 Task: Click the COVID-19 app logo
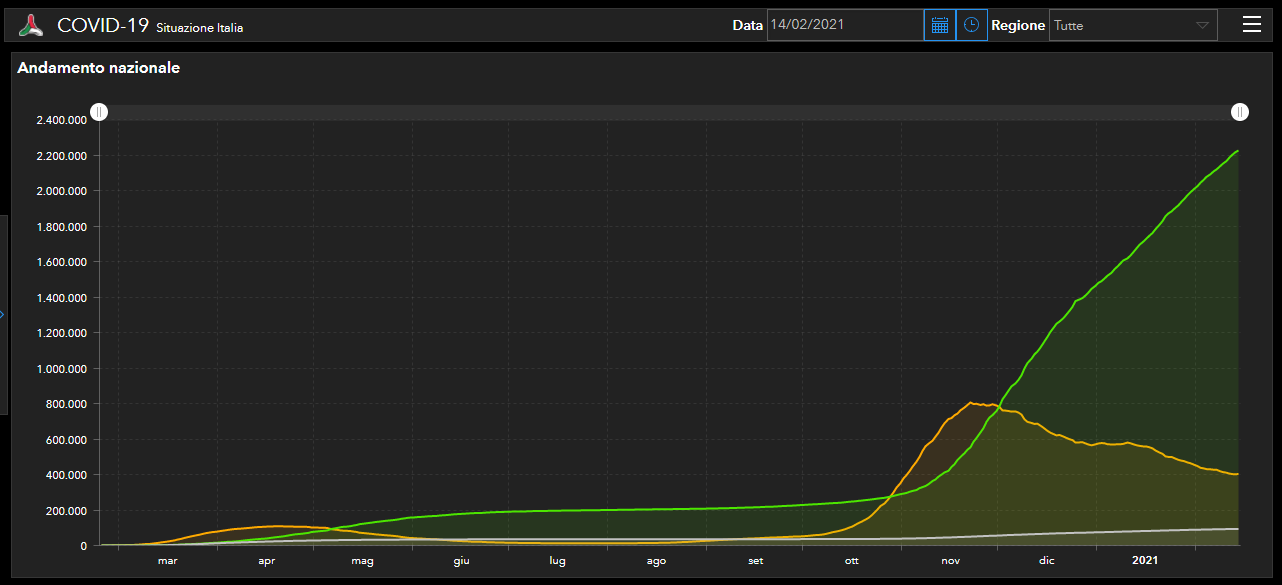33,26
